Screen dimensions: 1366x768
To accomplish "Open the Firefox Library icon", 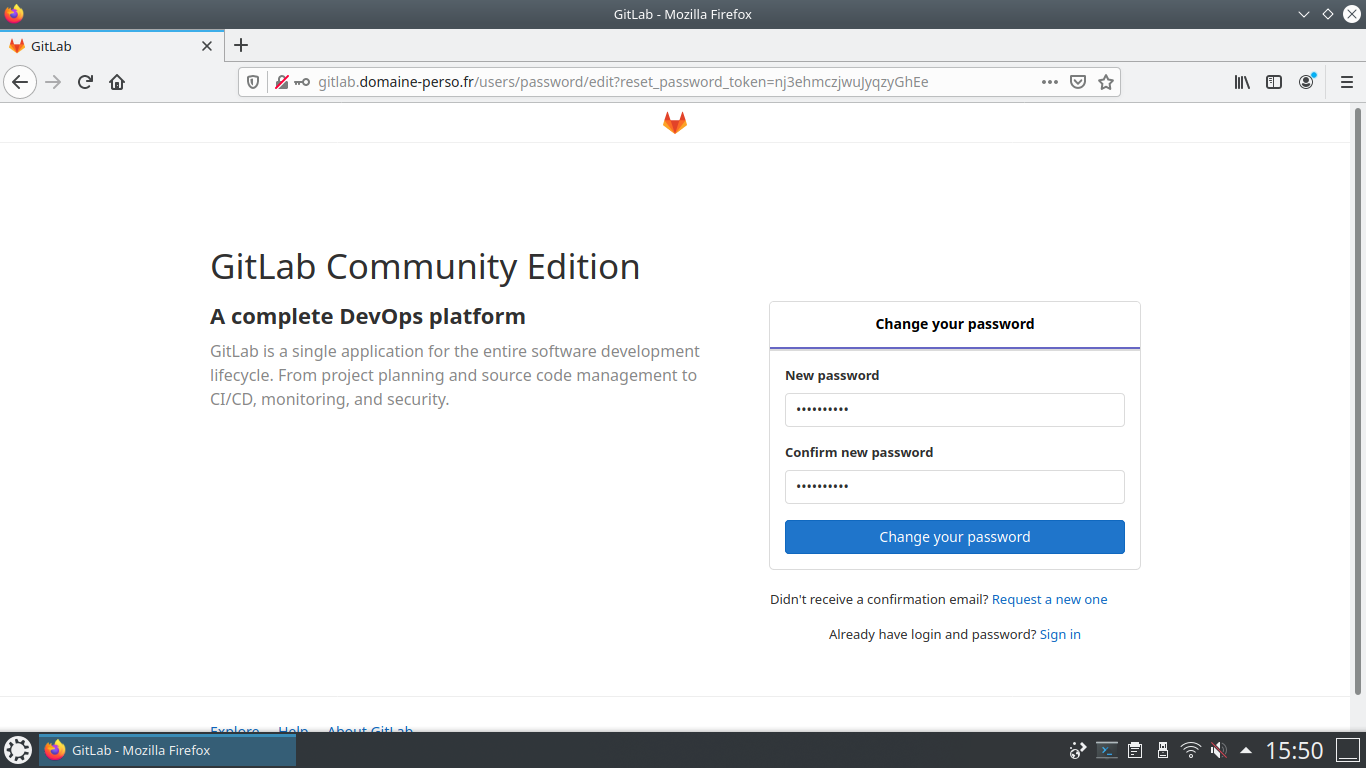I will click(x=1242, y=82).
